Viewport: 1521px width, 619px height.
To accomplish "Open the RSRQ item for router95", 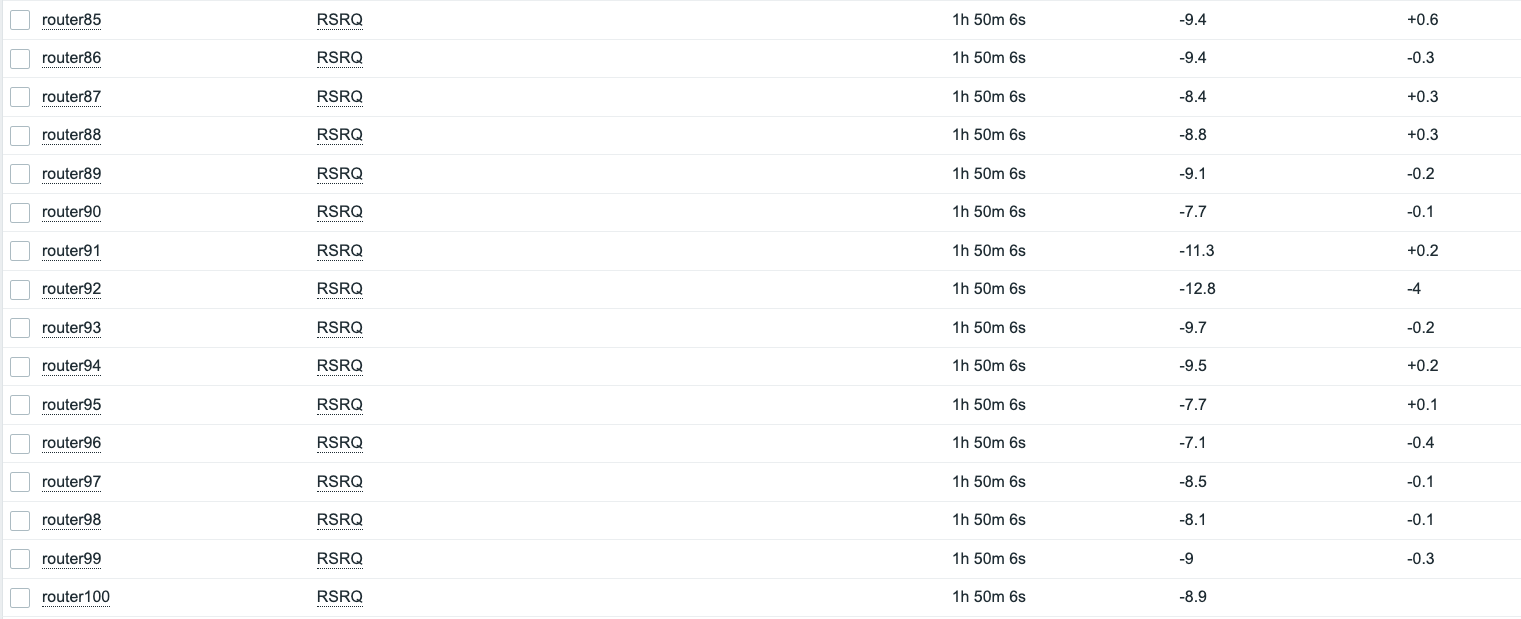I will click(339, 405).
